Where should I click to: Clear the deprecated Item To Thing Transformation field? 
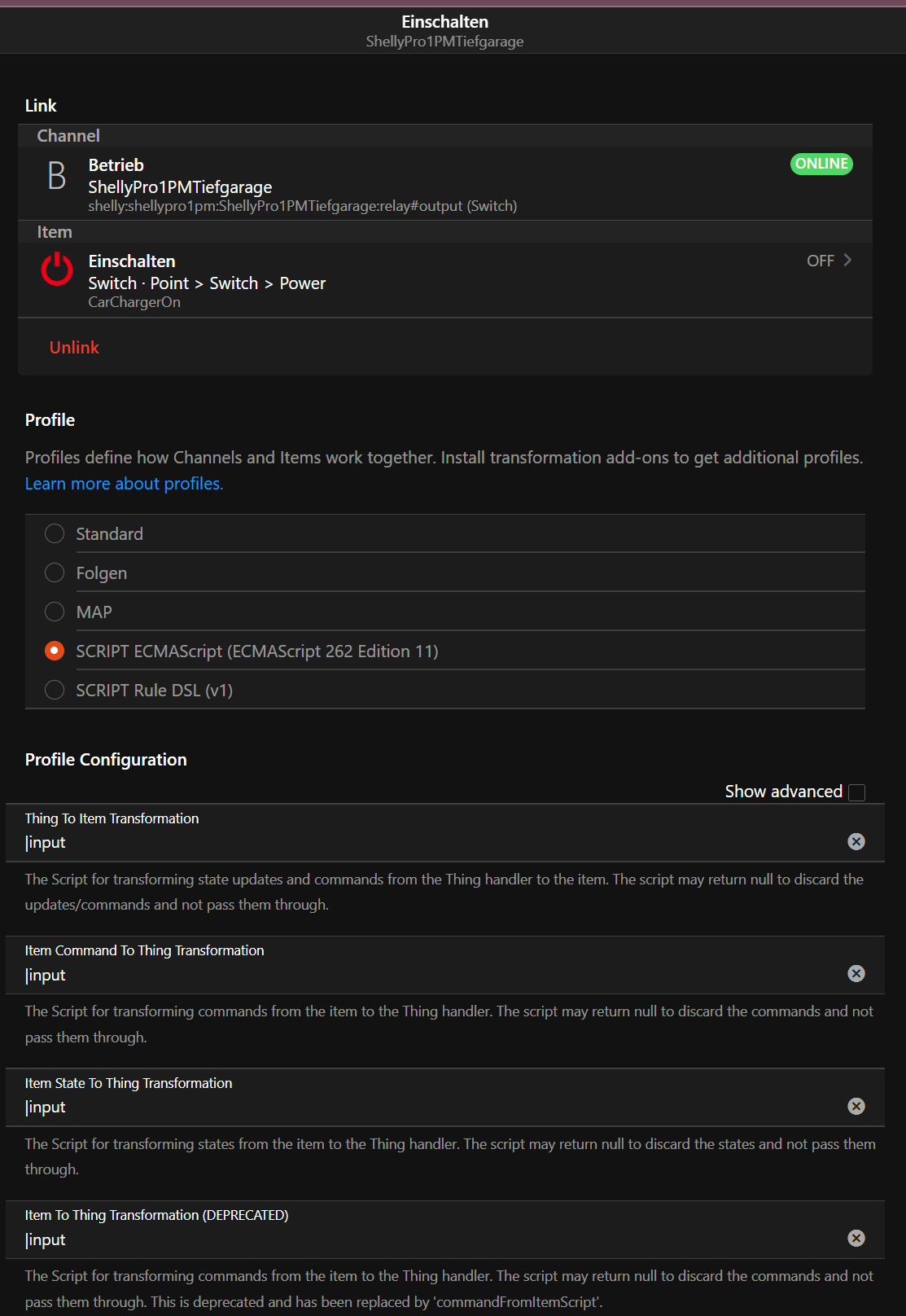point(856,1239)
